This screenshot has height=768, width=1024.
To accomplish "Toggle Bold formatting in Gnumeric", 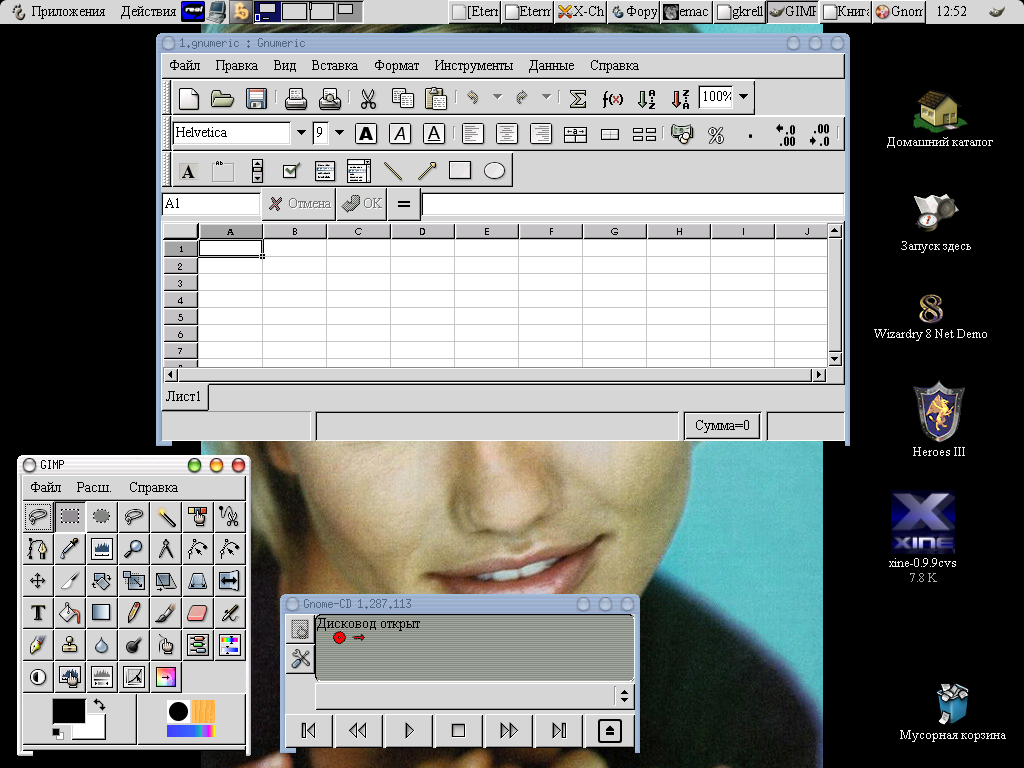I will pyautogui.click(x=366, y=133).
